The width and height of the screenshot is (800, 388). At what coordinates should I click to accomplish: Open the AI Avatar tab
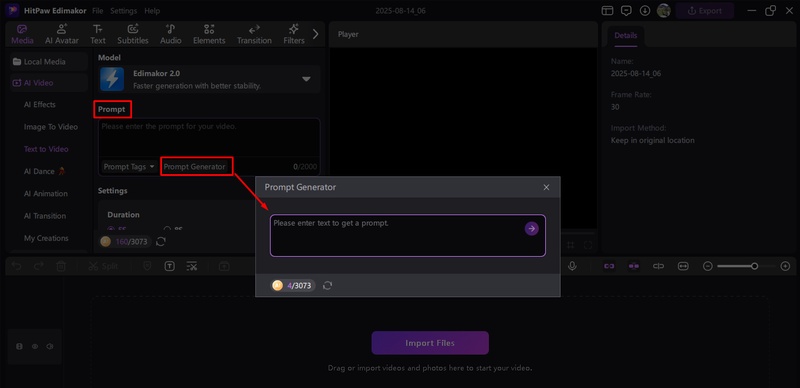62,34
